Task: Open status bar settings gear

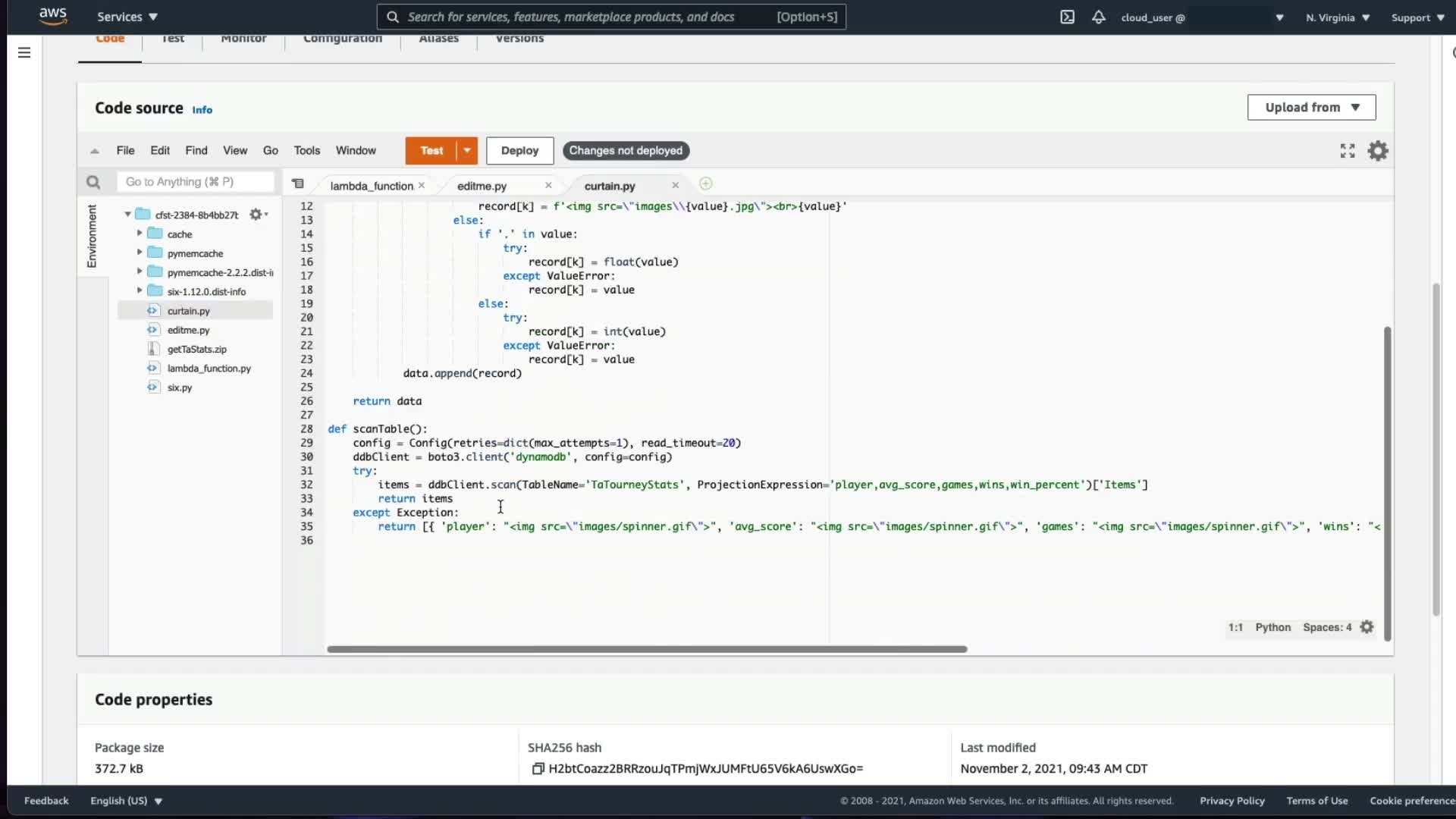Action: (x=1367, y=627)
